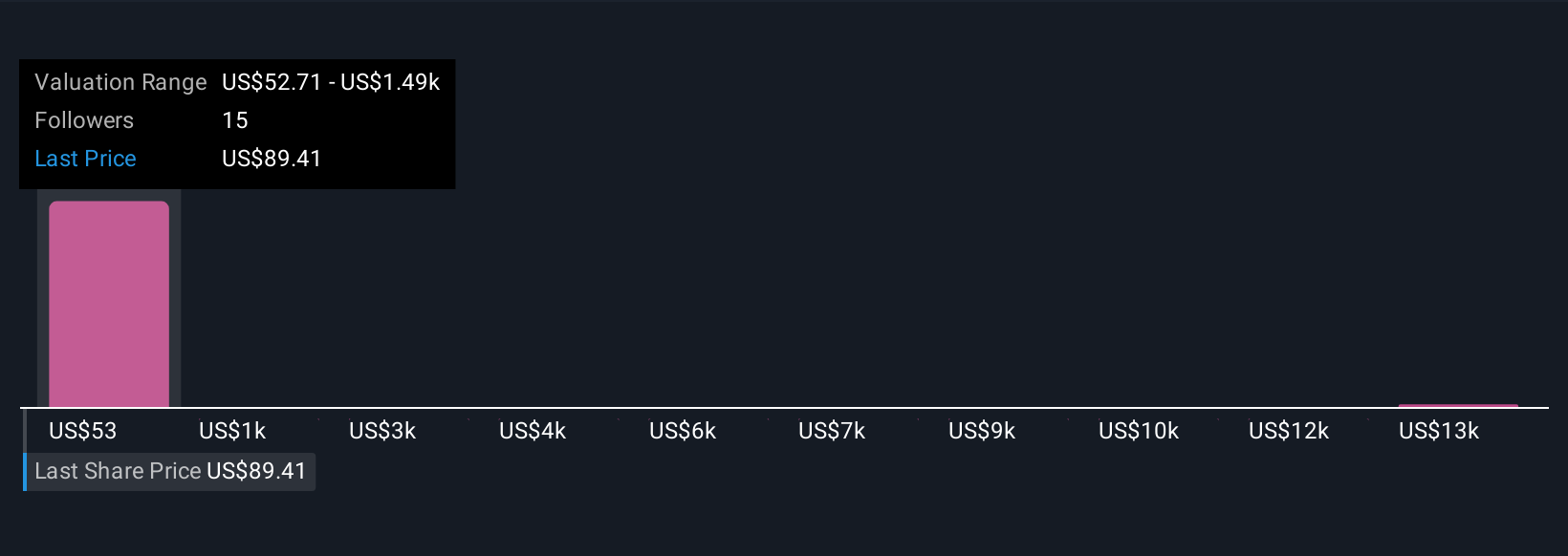Click the followers count of 15
1568x556 pixels.
(x=235, y=120)
